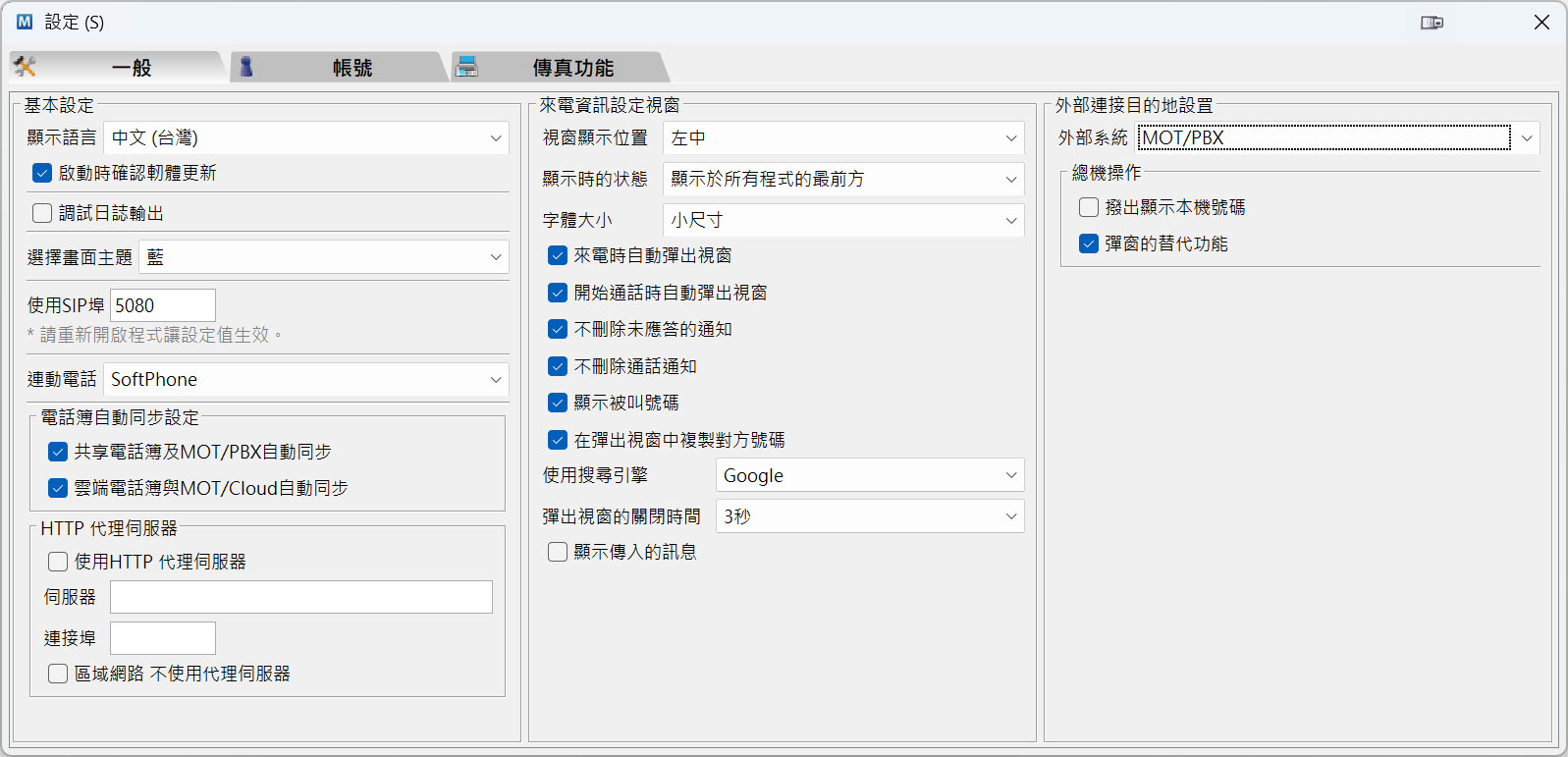1568x757 pixels.
Task: Click the fax machine icon on 傳真功能 tab
Action: pyautogui.click(x=467, y=67)
